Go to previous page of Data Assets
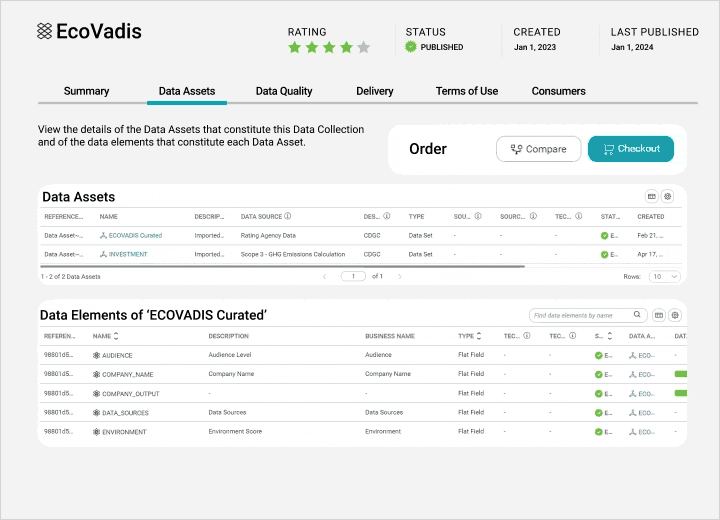The width and height of the screenshot is (720, 520). (x=325, y=277)
